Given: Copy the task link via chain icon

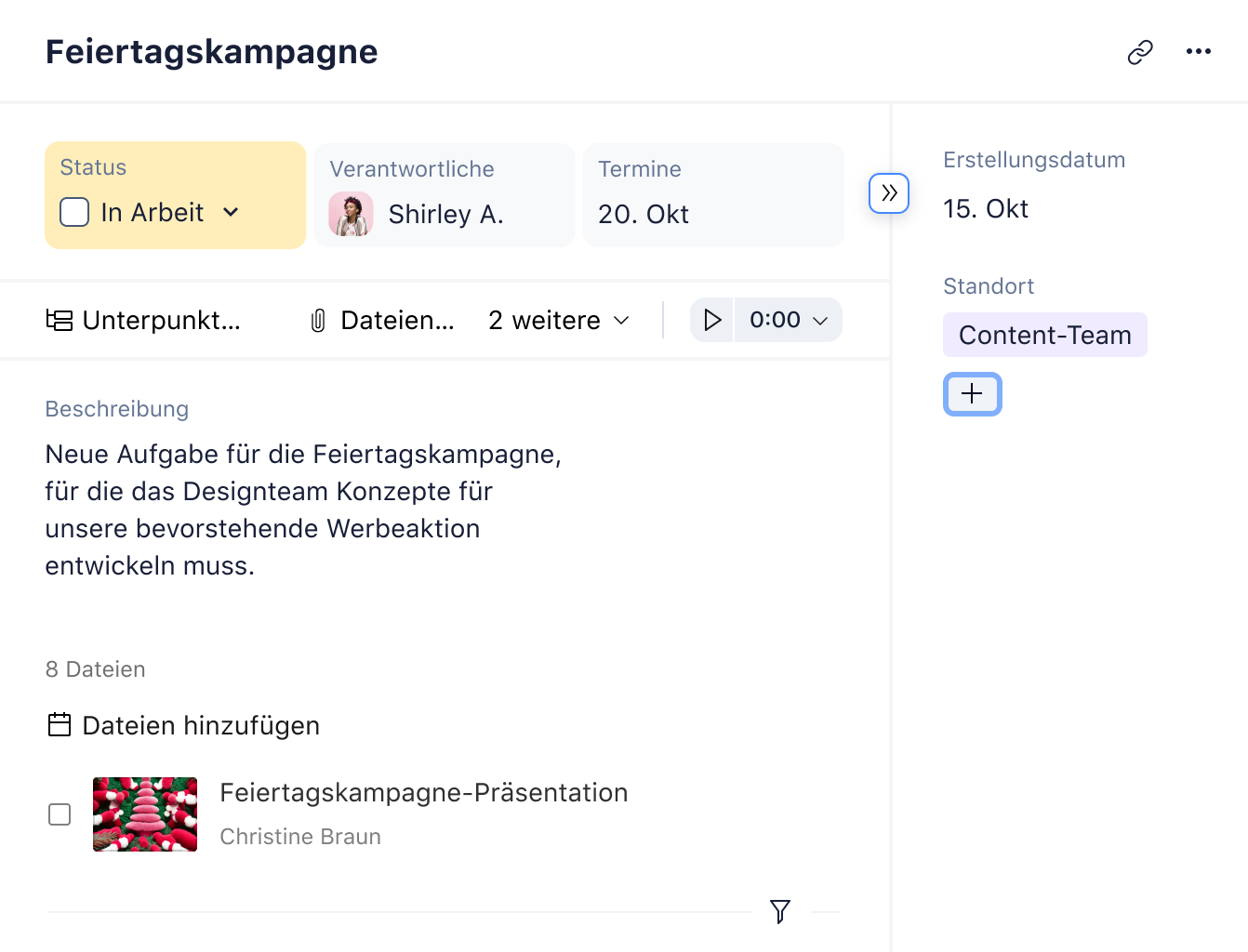Looking at the screenshot, I should (x=1140, y=52).
